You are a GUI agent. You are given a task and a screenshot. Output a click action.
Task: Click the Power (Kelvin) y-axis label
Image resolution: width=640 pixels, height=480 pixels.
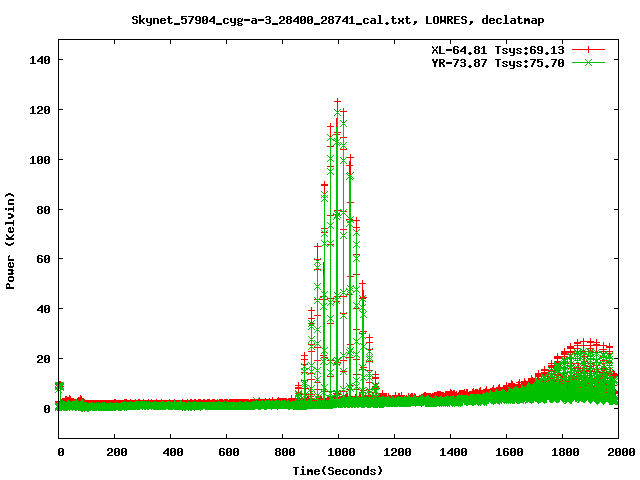click(11, 240)
